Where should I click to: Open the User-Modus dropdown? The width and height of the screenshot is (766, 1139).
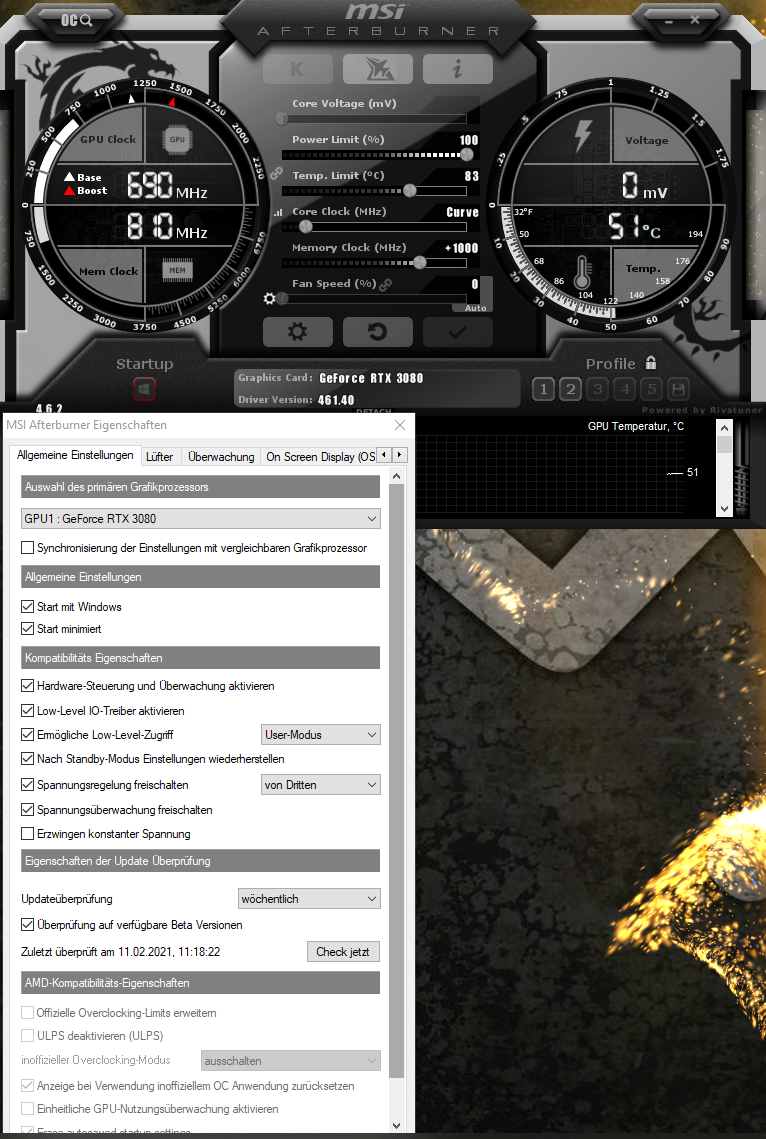pyautogui.click(x=320, y=735)
